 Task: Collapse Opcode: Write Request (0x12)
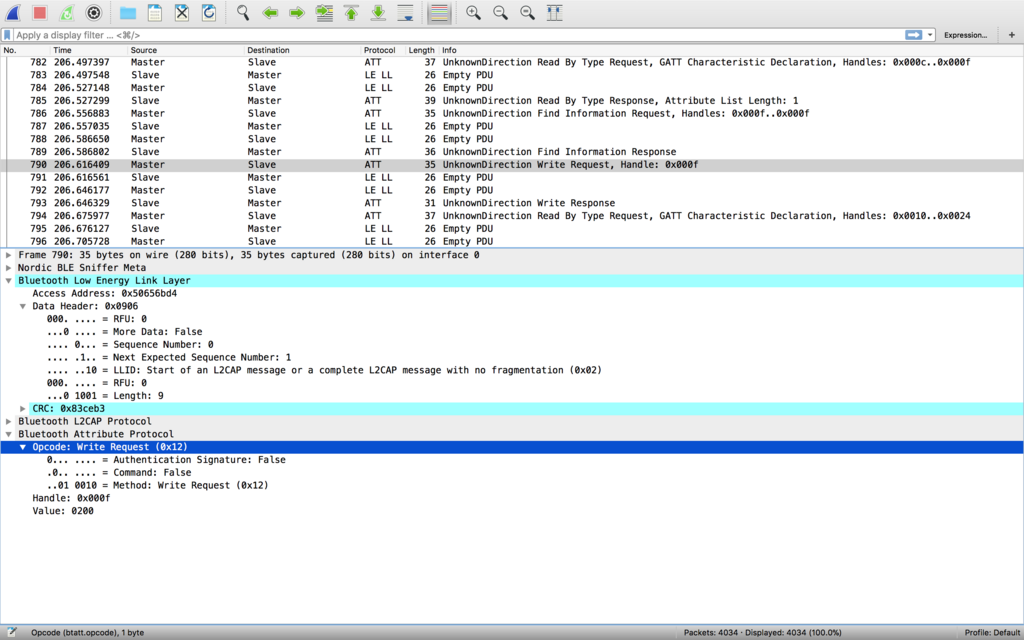tap(23, 447)
